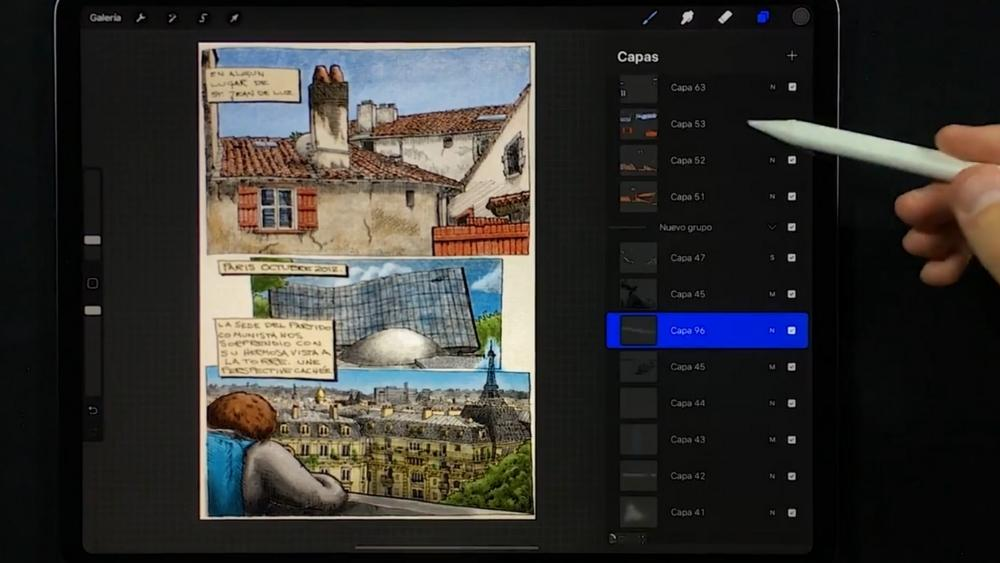The width and height of the screenshot is (1000, 563).
Task: Close the Layers panel via Layers icon
Action: 763,18
